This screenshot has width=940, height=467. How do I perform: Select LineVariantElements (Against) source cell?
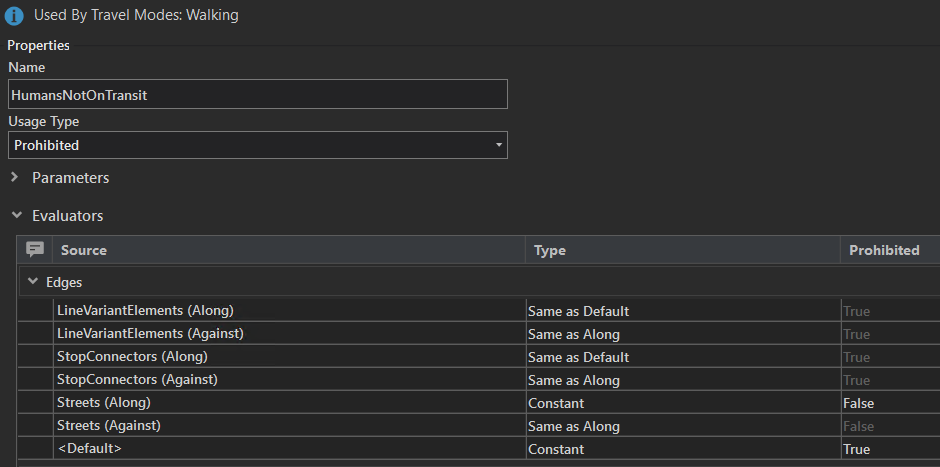[x=150, y=334]
